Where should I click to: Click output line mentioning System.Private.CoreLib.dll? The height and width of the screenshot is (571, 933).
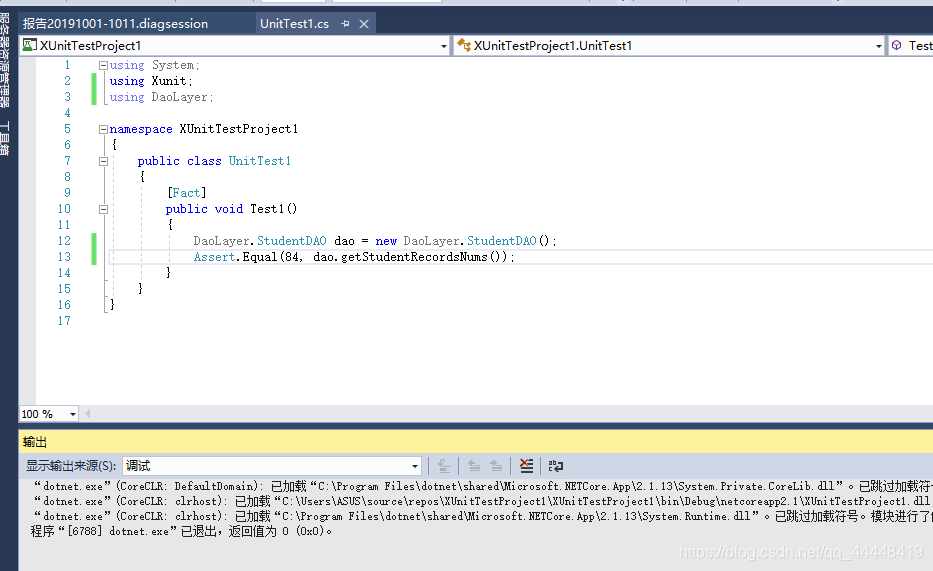(482, 487)
